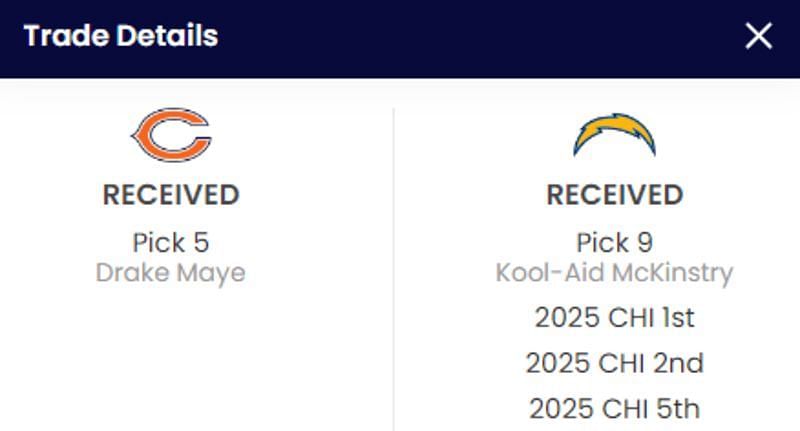Close the Trade Details dialog
The image size is (800, 431).
coord(759,36)
